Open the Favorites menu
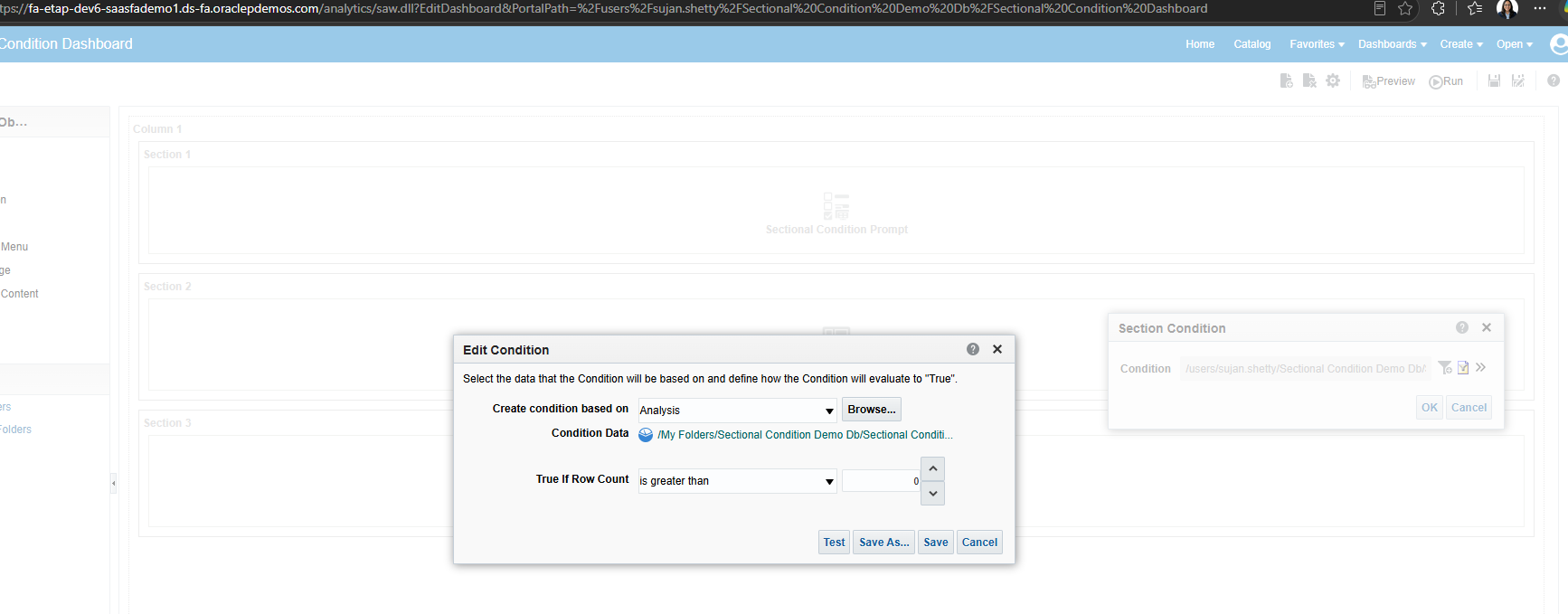The width and height of the screenshot is (1568, 614). pyautogui.click(x=1317, y=44)
